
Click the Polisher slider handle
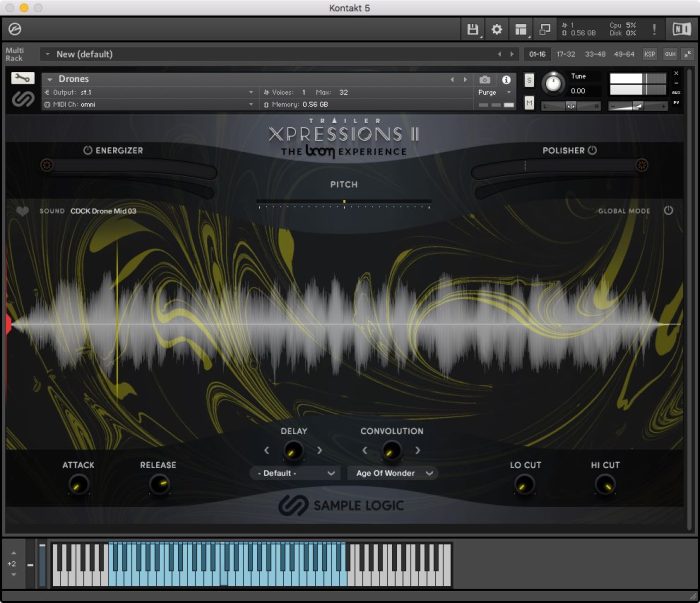[642, 165]
